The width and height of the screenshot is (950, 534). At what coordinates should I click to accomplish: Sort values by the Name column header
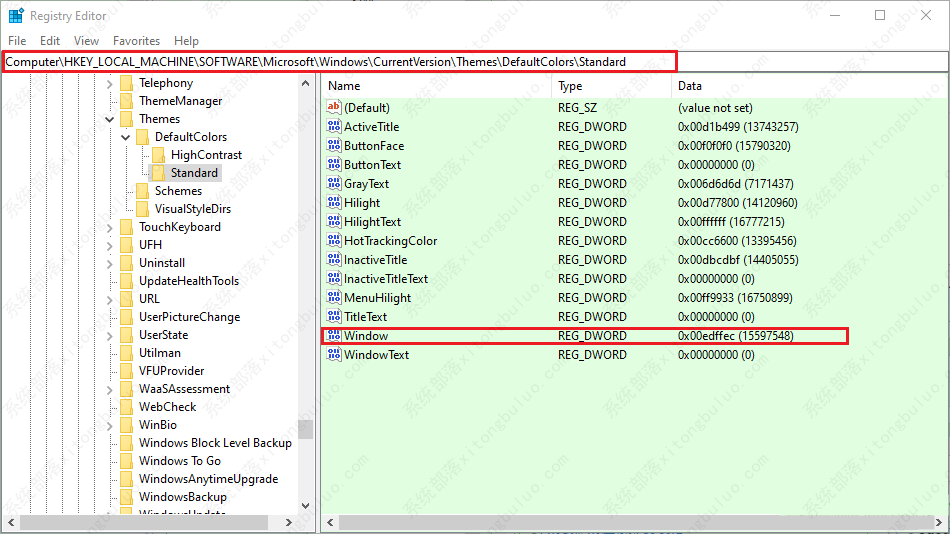point(436,86)
